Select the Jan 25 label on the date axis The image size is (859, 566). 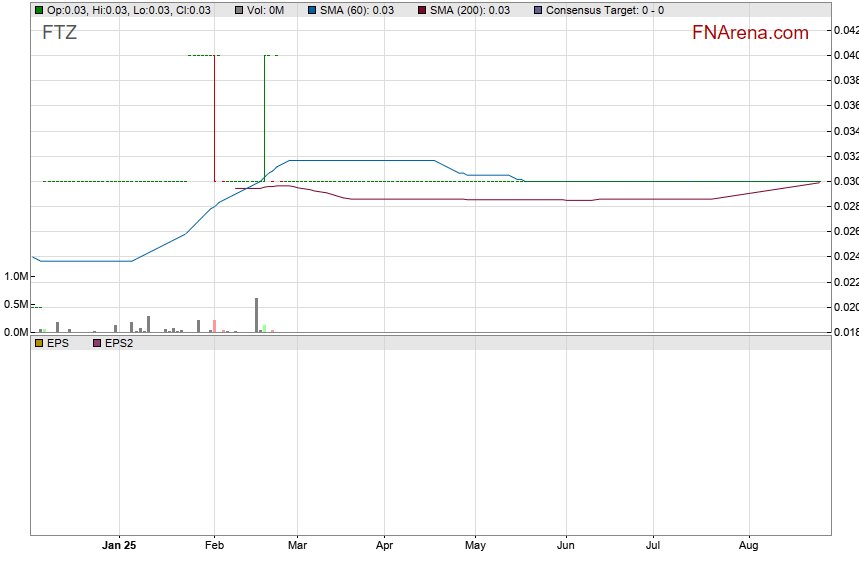click(119, 545)
